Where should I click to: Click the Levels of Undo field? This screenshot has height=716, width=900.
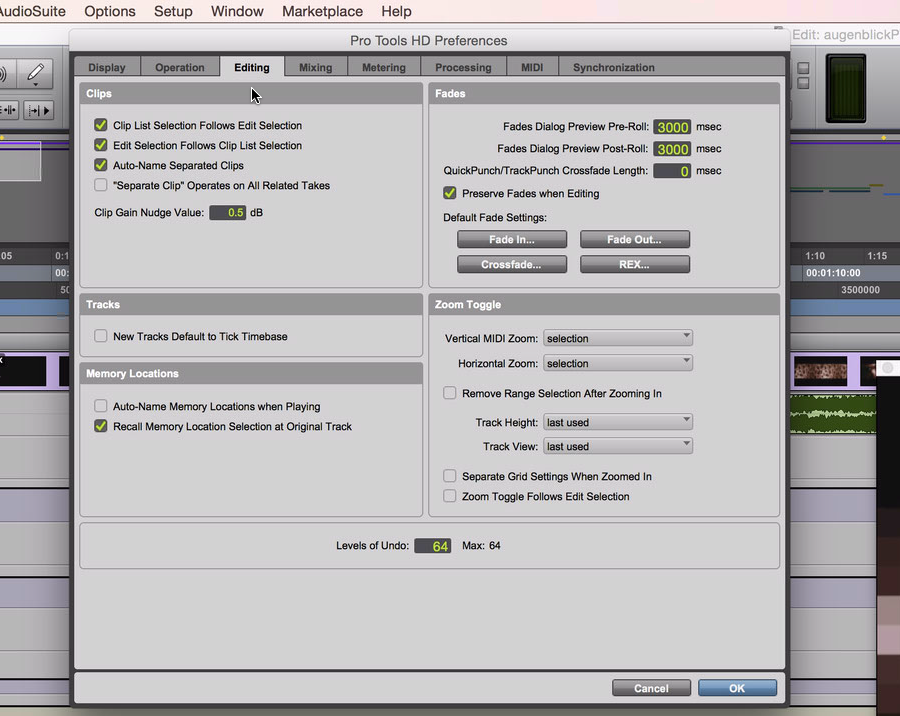[x=432, y=546]
